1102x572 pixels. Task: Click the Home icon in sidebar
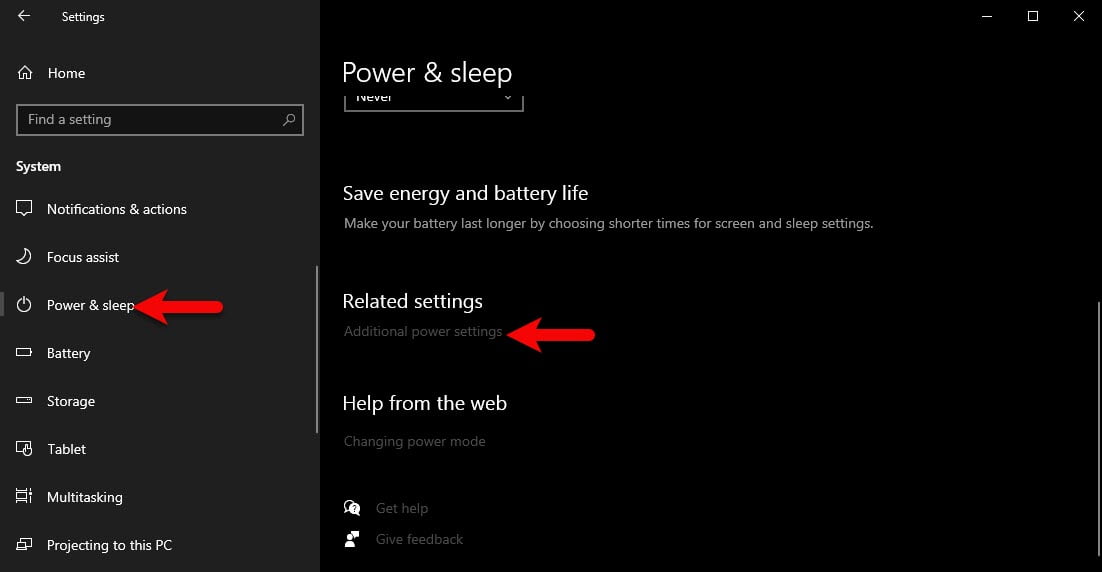(x=25, y=72)
